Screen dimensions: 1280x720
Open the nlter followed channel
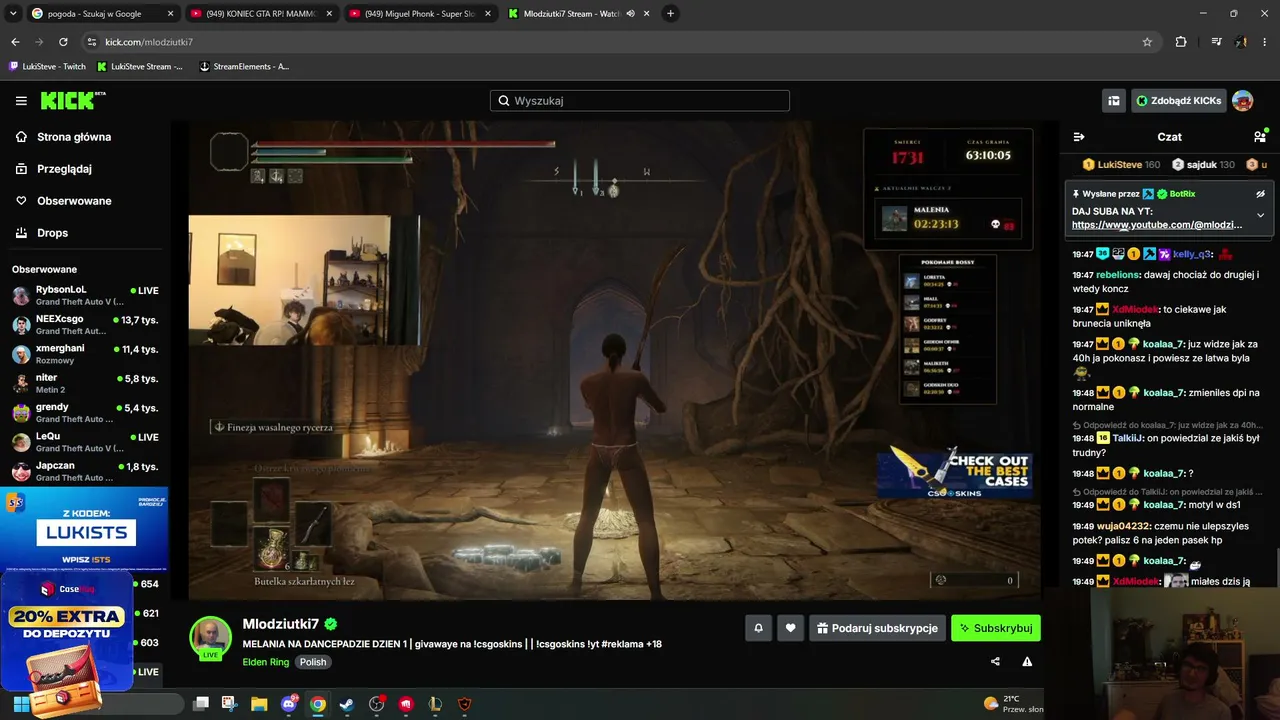coord(84,383)
